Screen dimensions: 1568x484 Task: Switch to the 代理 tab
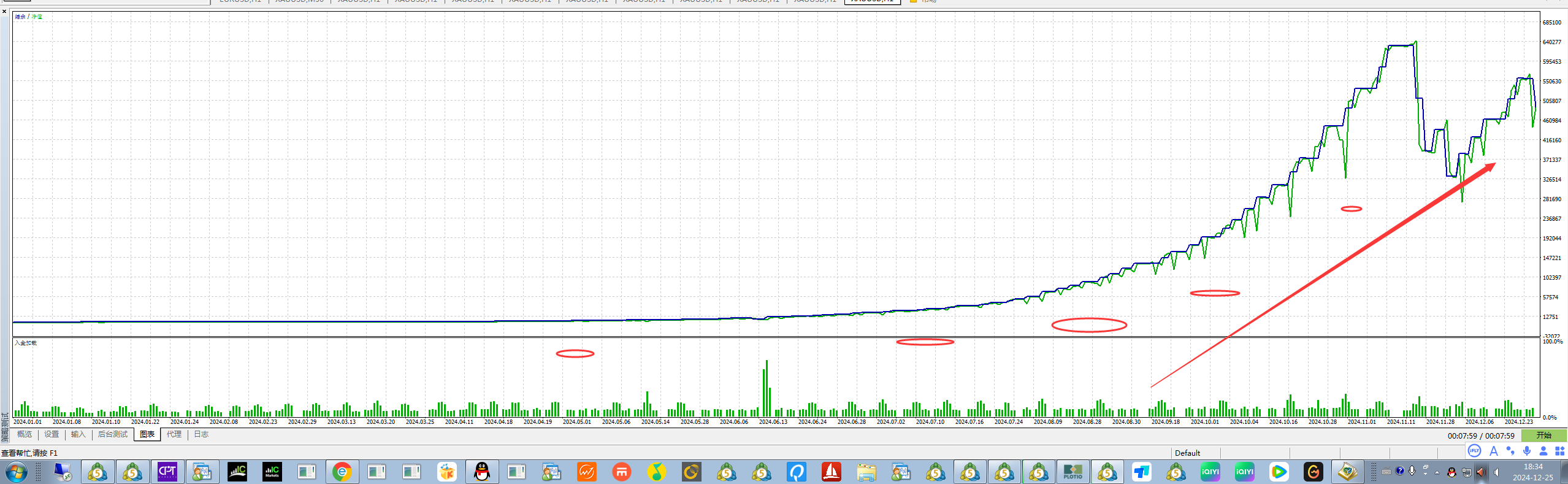click(x=174, y=434)
